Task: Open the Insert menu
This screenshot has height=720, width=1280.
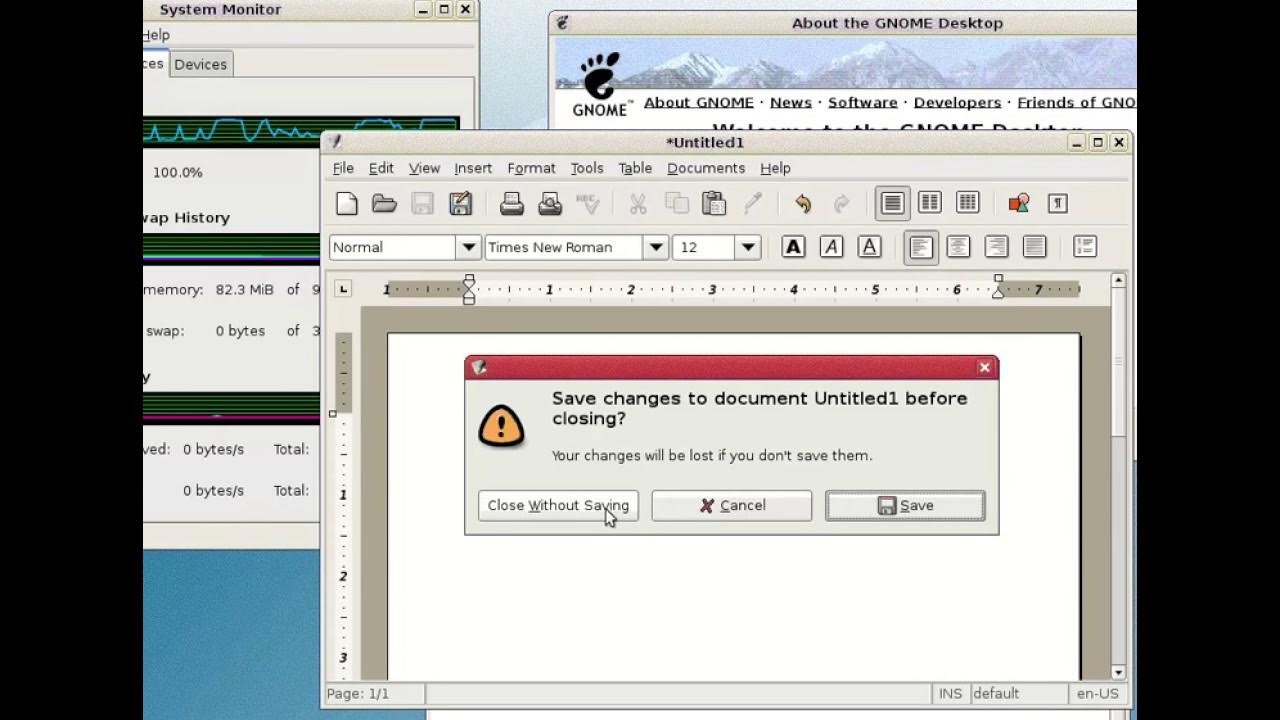Action: 473,168
